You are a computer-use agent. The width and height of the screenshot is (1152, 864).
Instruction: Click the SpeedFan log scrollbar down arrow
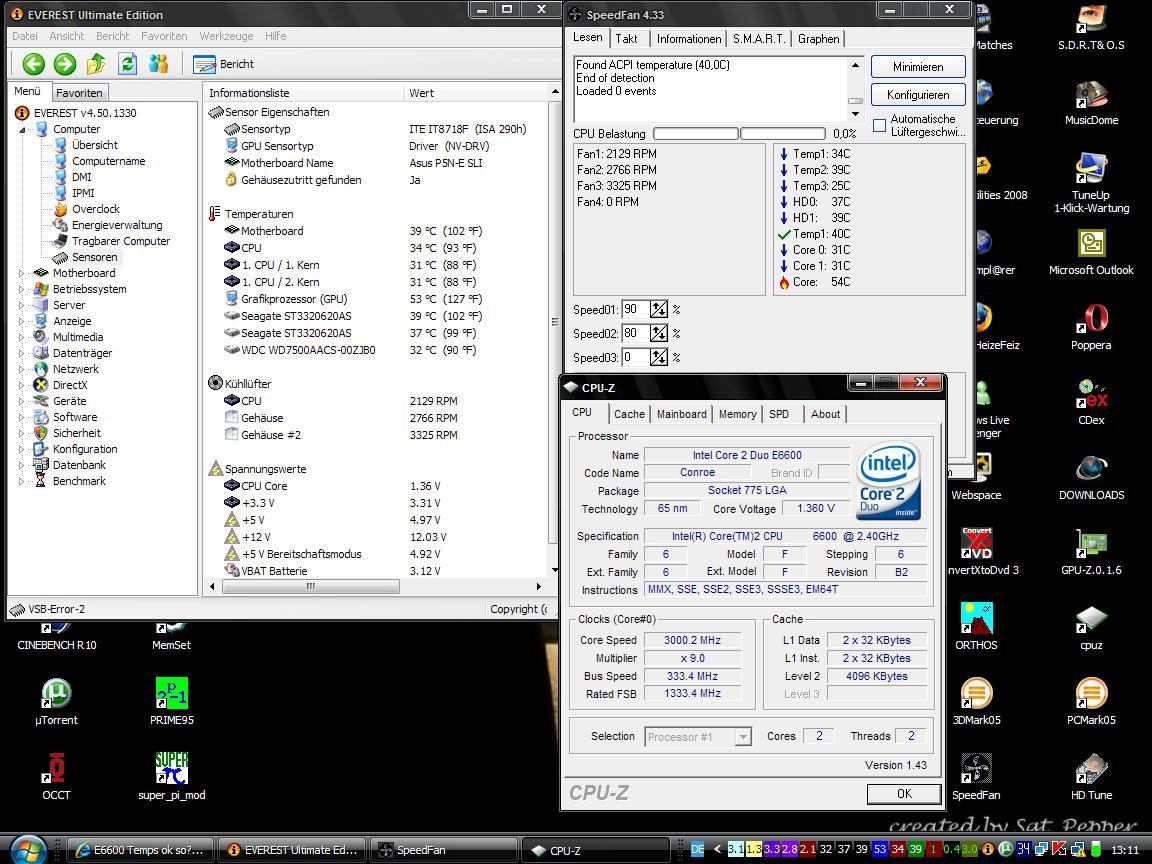click(855, 114)
